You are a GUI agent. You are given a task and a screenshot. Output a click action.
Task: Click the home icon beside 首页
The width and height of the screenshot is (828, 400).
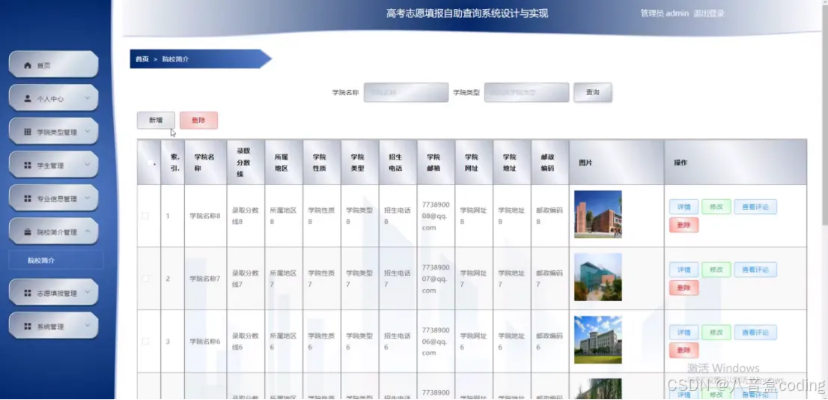pos(28,65)
